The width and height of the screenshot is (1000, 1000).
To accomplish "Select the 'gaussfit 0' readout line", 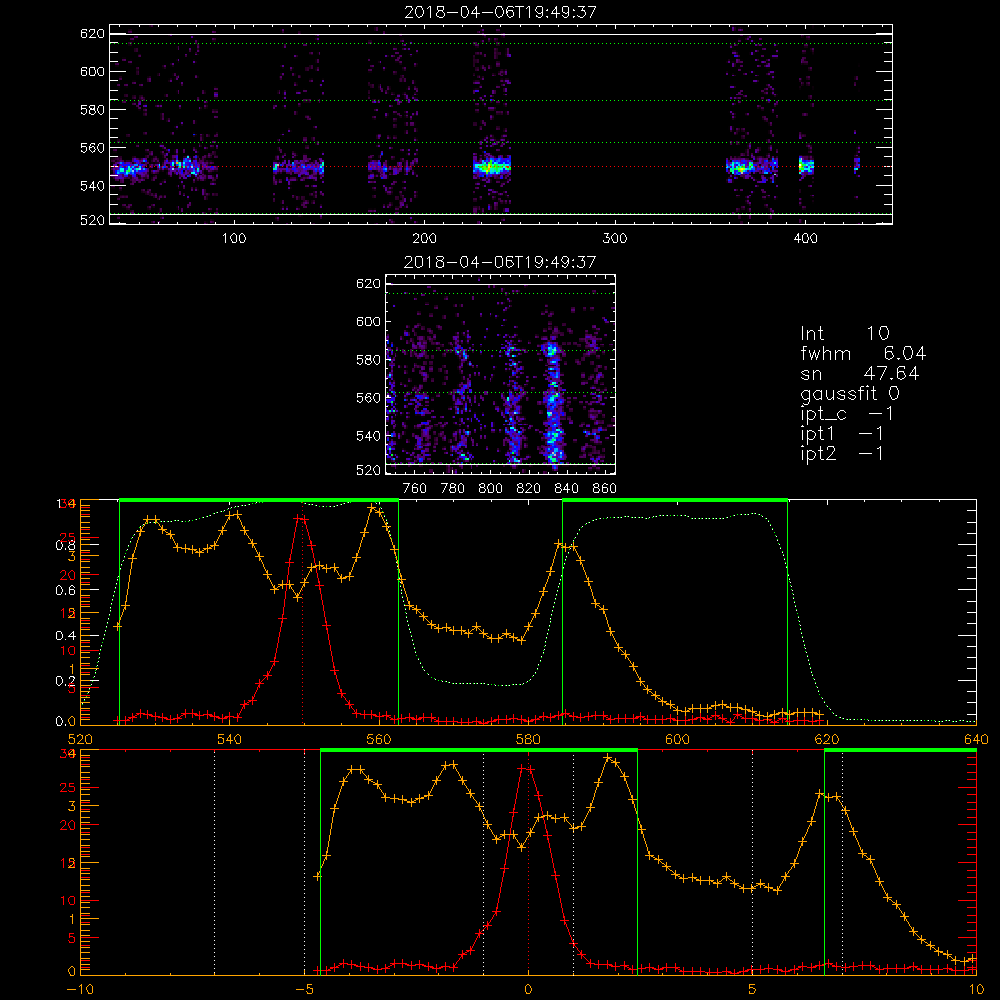I will coord(850,393).
